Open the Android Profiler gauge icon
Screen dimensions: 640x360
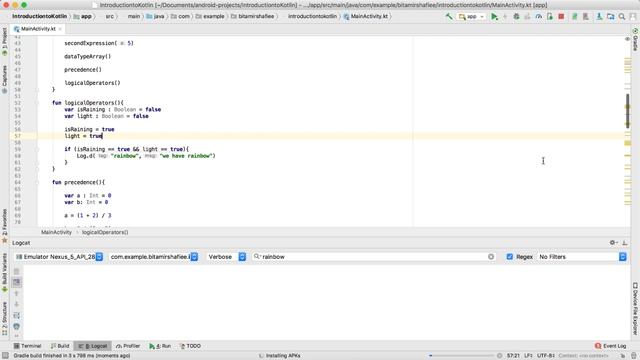pyautogui.click(x=539, y=16)
